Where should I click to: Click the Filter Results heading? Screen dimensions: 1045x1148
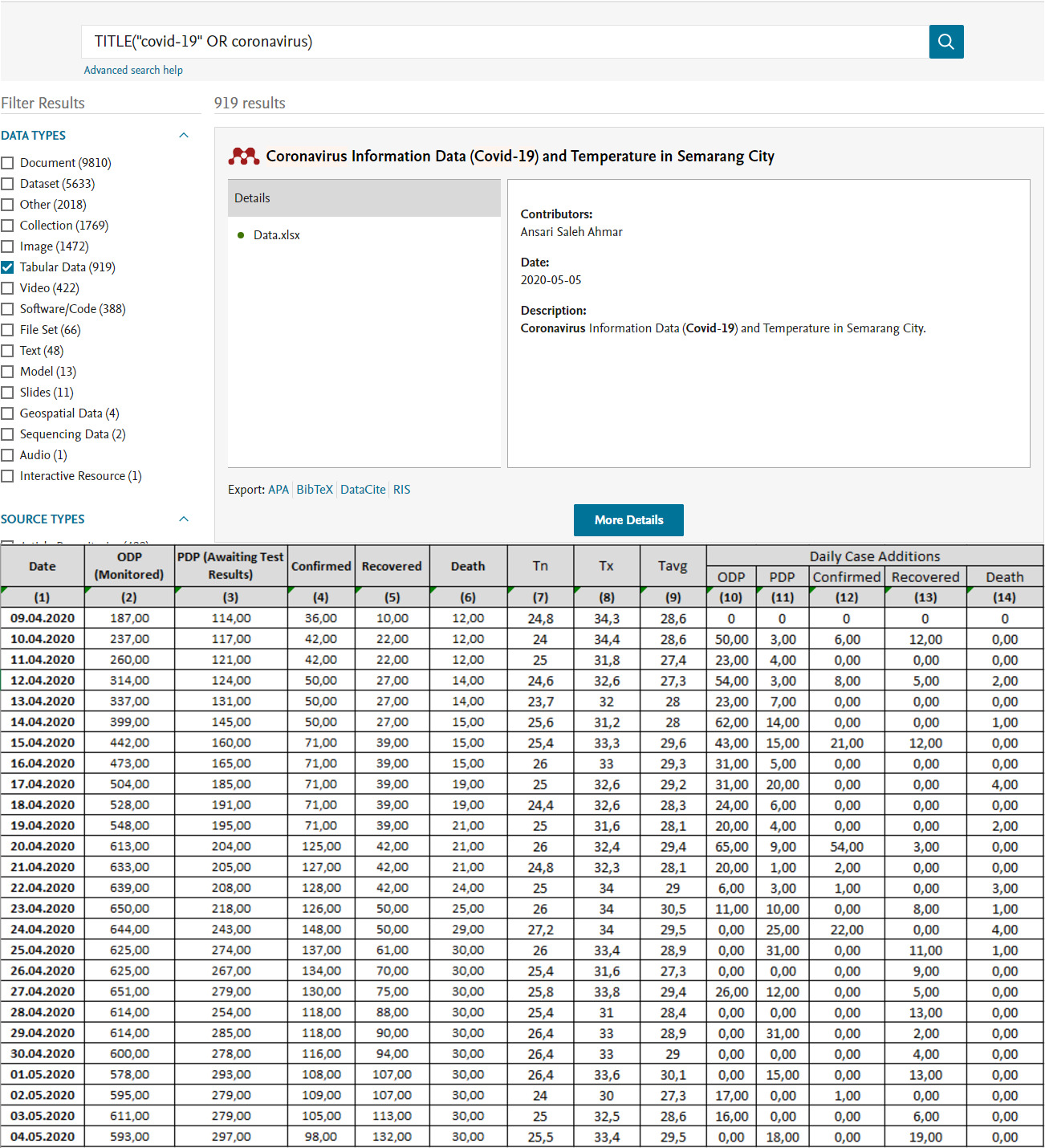pos(43,104)
